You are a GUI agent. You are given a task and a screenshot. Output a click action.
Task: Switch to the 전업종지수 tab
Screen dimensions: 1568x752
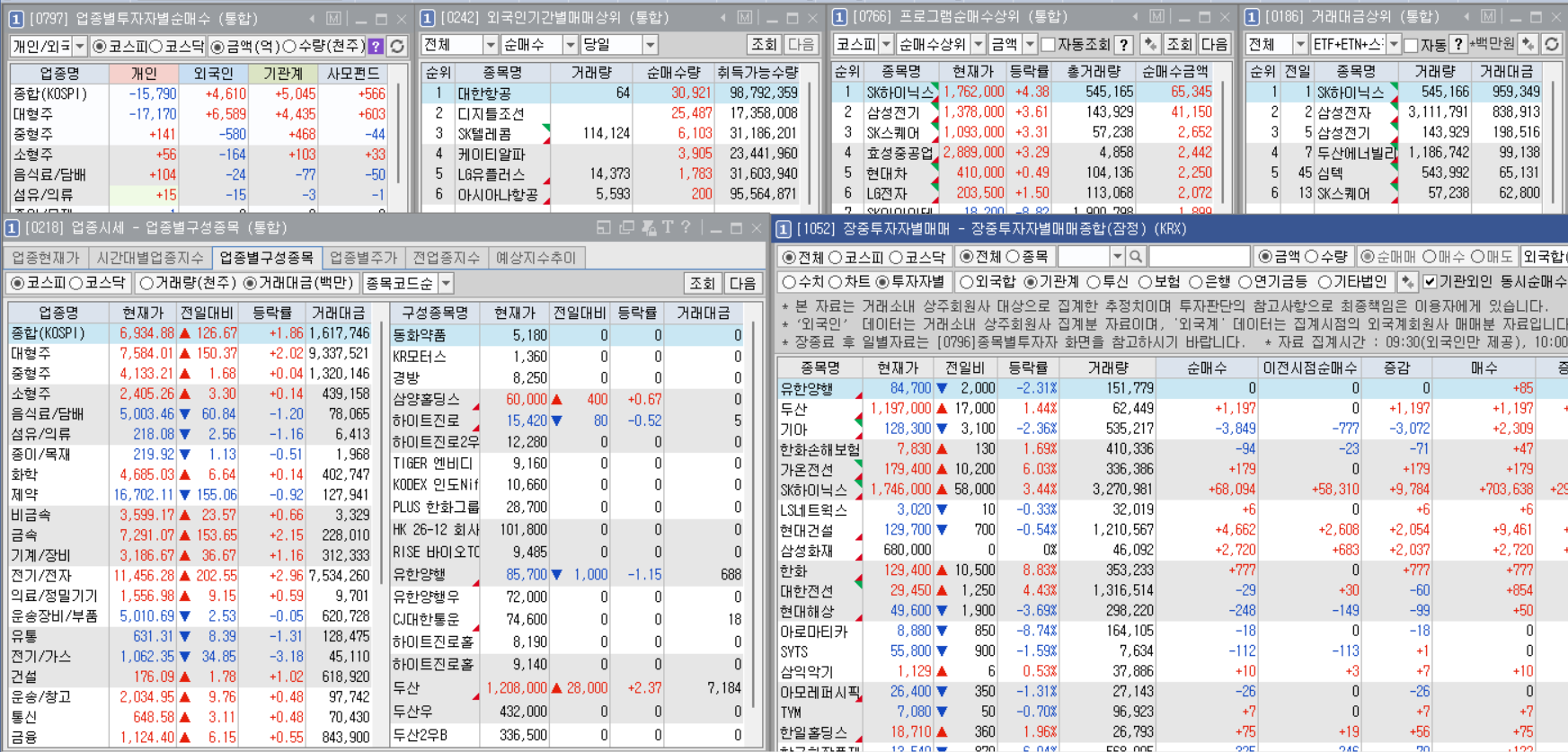(447, 258)
